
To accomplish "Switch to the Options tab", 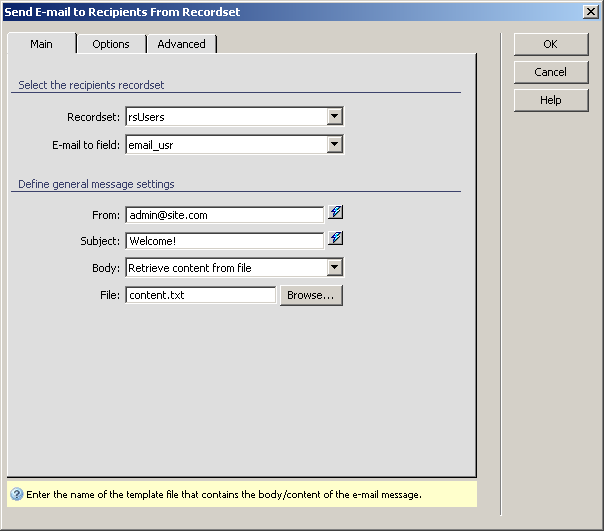I will point(111,44).
